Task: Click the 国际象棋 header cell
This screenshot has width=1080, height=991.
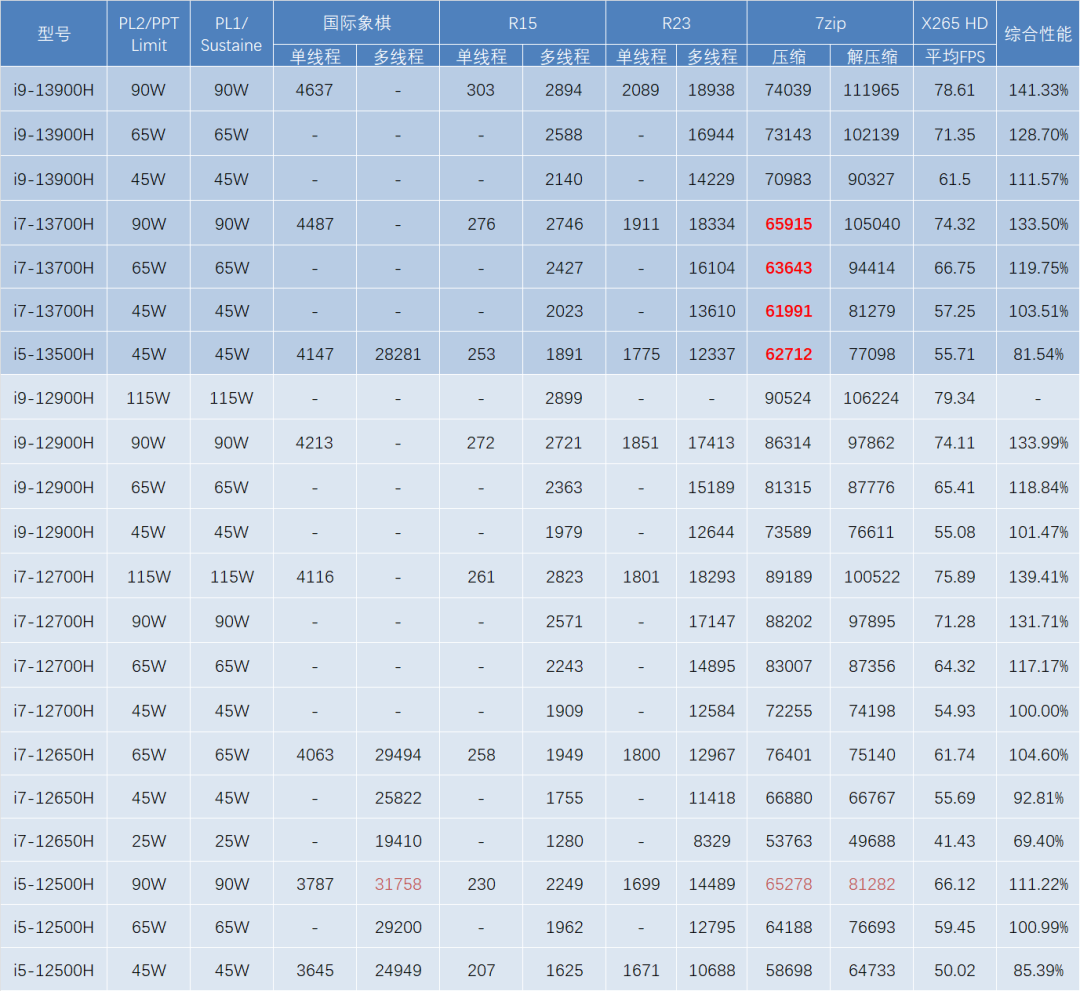Action: (356, 23)
